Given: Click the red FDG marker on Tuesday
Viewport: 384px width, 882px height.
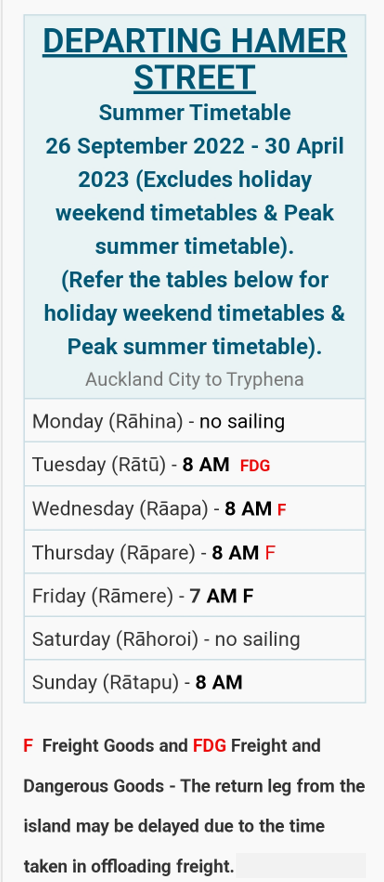Looking at the screenshot, I should [x=255, y=466].
